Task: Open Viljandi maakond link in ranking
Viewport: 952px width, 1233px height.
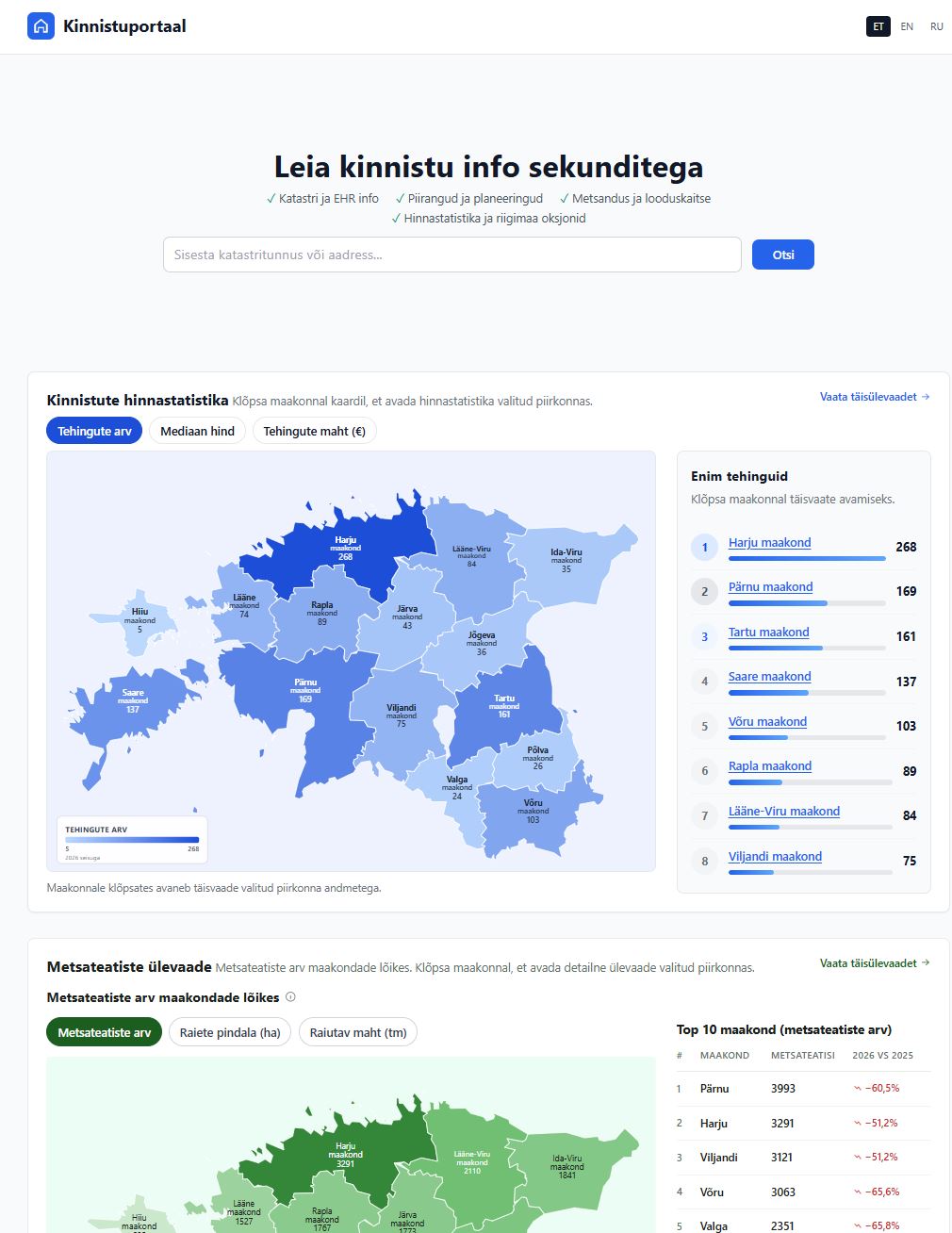Action: click(x=775, y=856)
